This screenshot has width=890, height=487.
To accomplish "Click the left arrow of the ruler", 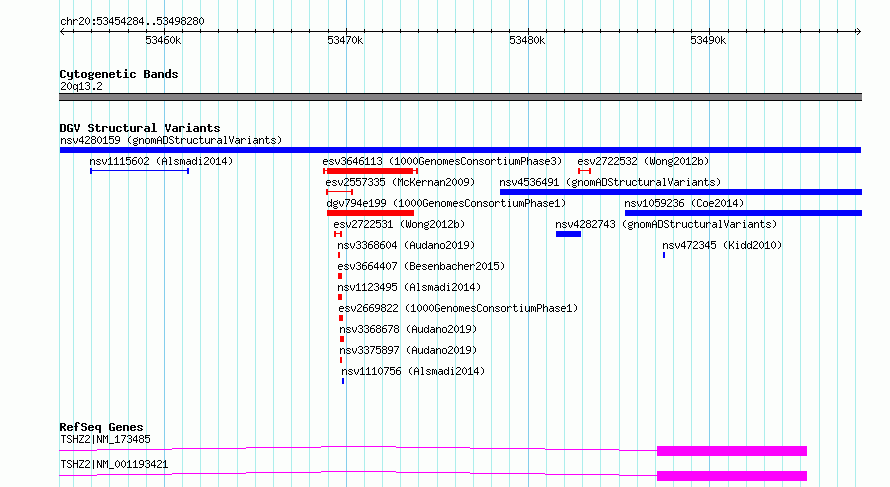I will click(x=62, y=32).
